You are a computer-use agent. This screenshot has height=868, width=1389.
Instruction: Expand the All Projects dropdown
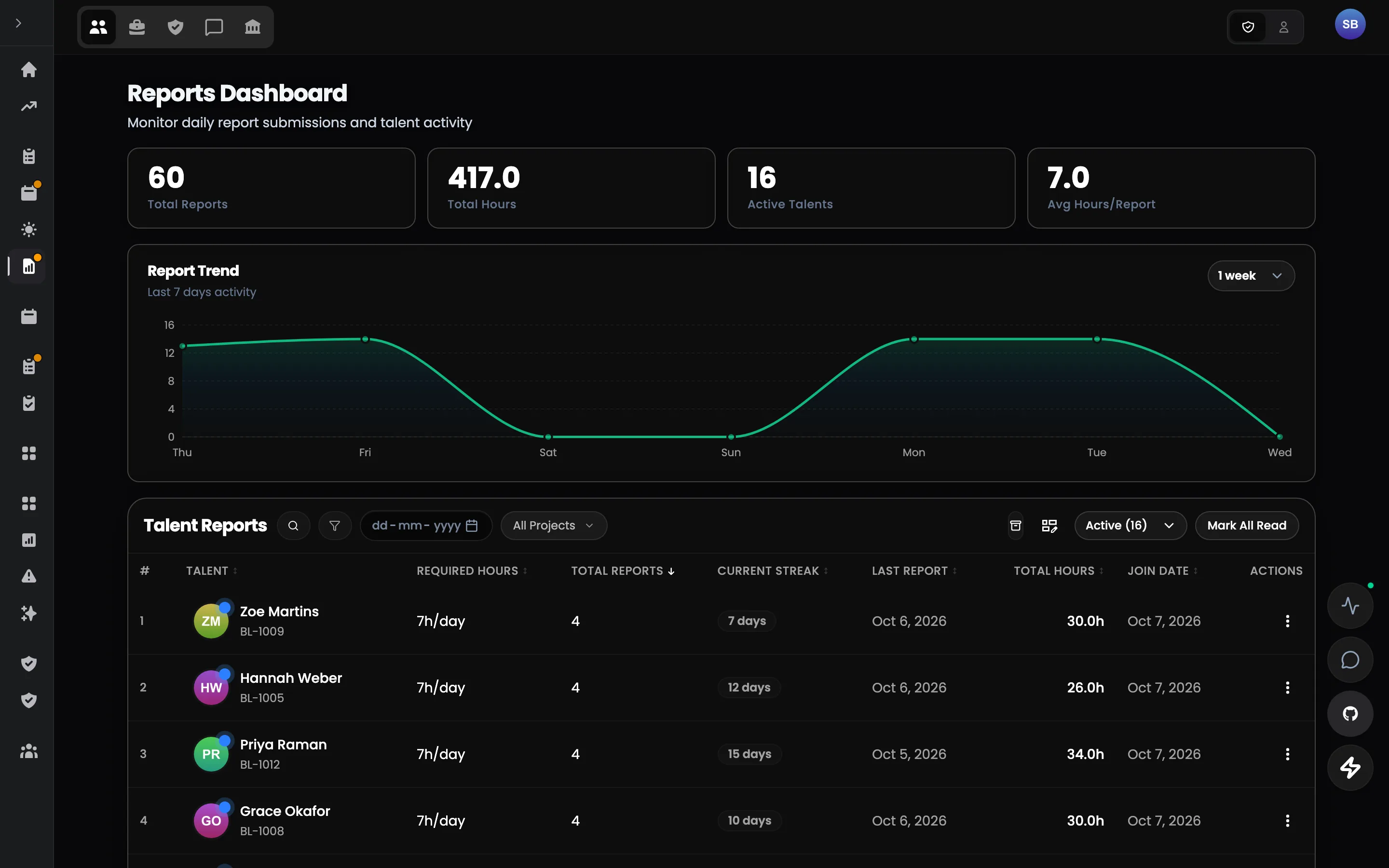click(x=553, y=525)
